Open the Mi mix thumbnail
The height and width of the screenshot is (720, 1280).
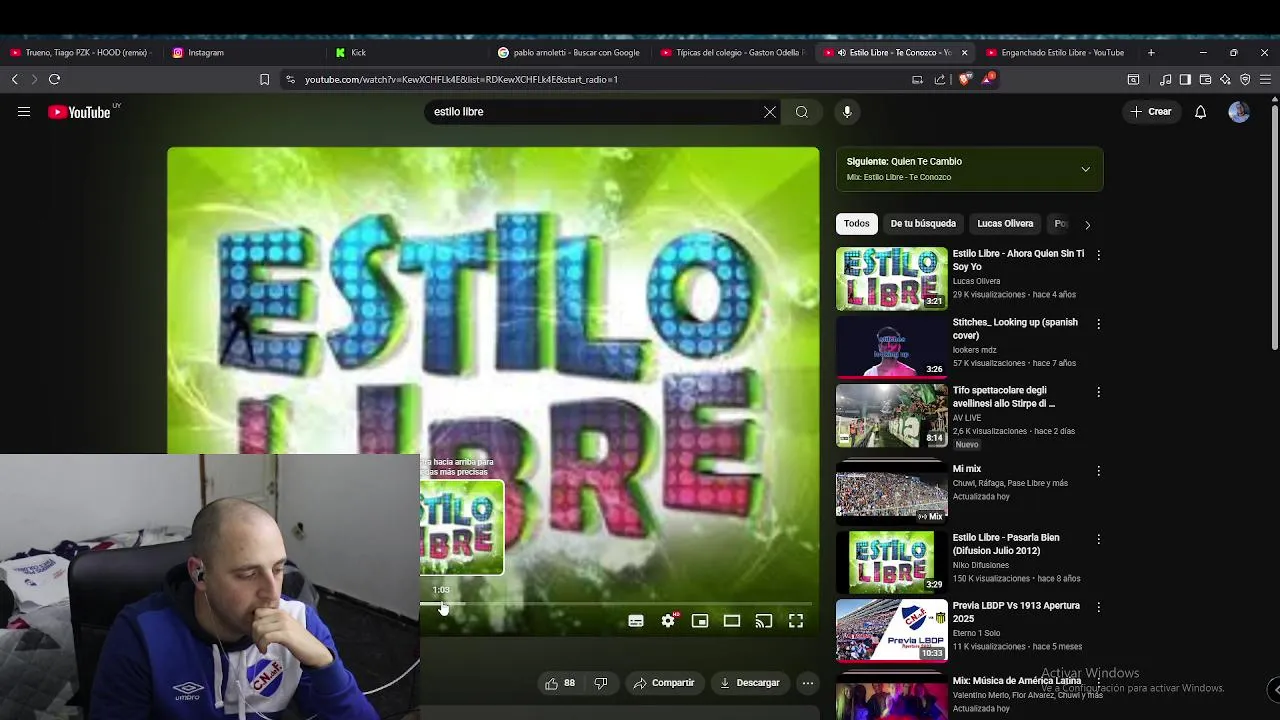(x=891, y=493)
